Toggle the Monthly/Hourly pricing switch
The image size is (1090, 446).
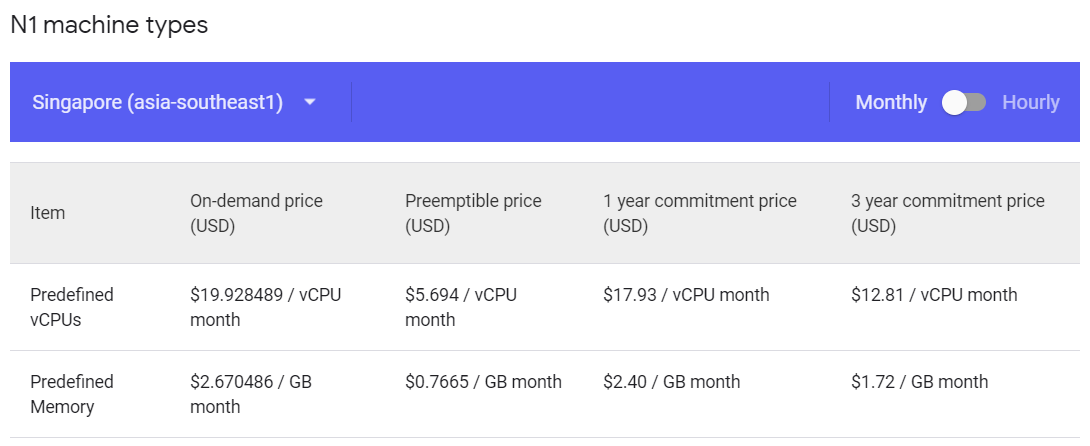[964, 103]
